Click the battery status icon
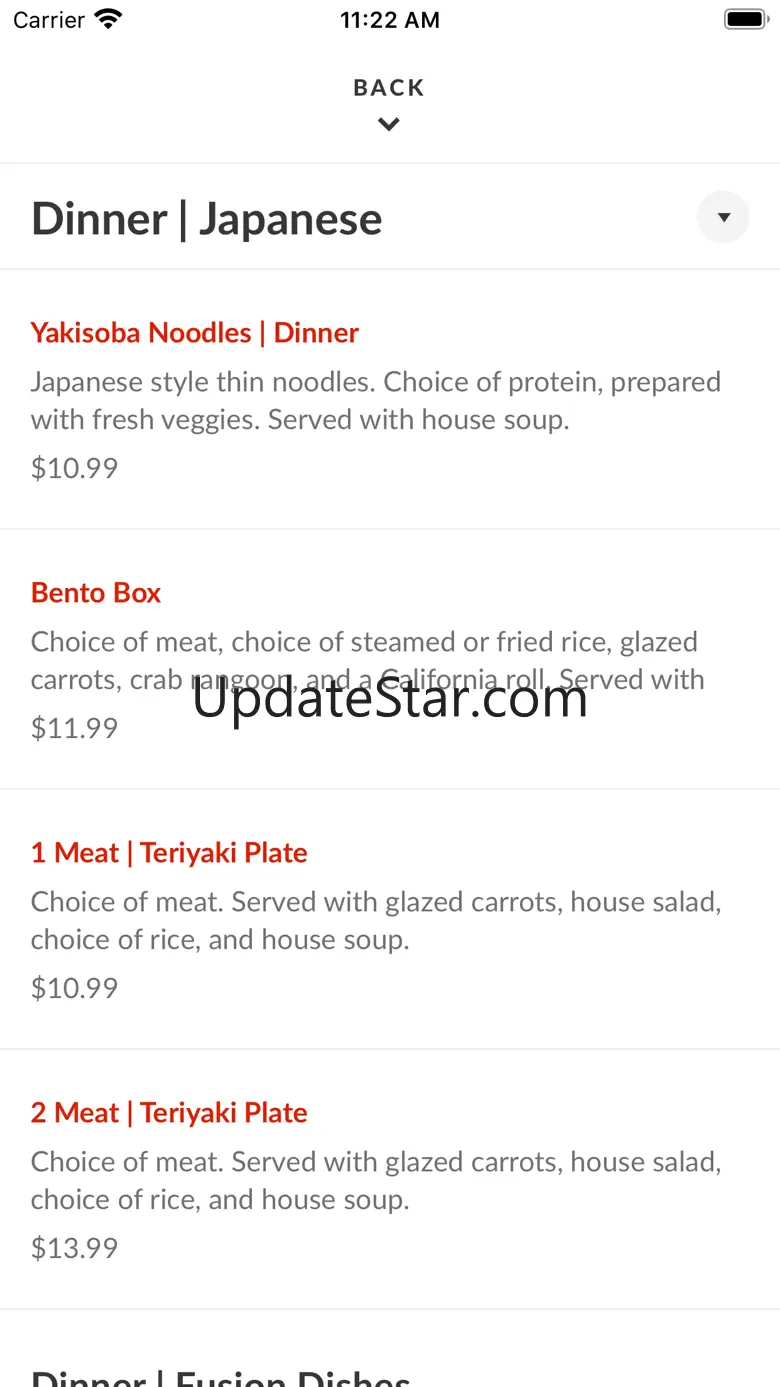The height and width of the screenshot is (1387, 780). click(745, 19)
